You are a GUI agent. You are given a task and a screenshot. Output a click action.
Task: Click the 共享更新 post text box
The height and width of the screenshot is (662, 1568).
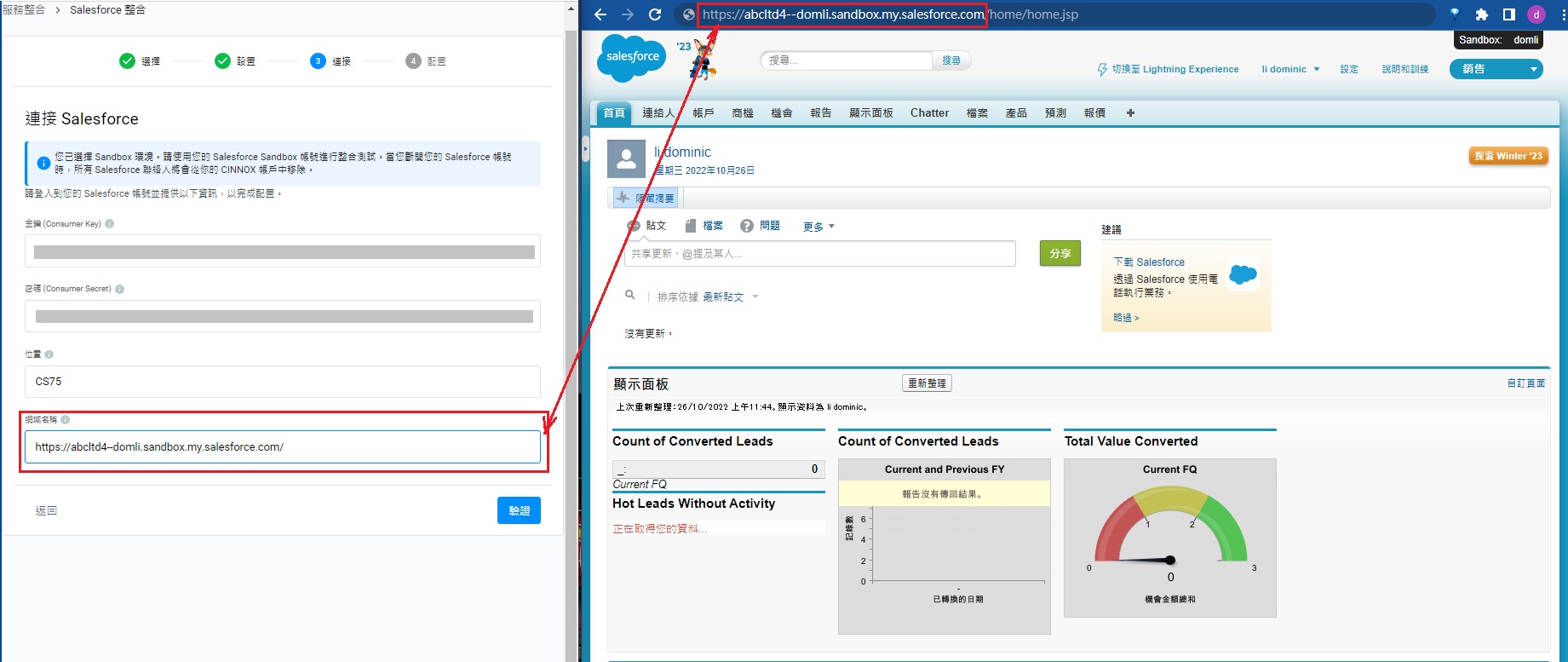tap(820, 254)
